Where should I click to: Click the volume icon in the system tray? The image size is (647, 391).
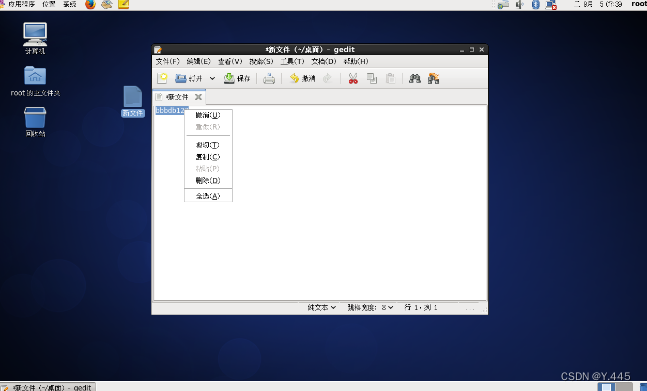[520, 5]
